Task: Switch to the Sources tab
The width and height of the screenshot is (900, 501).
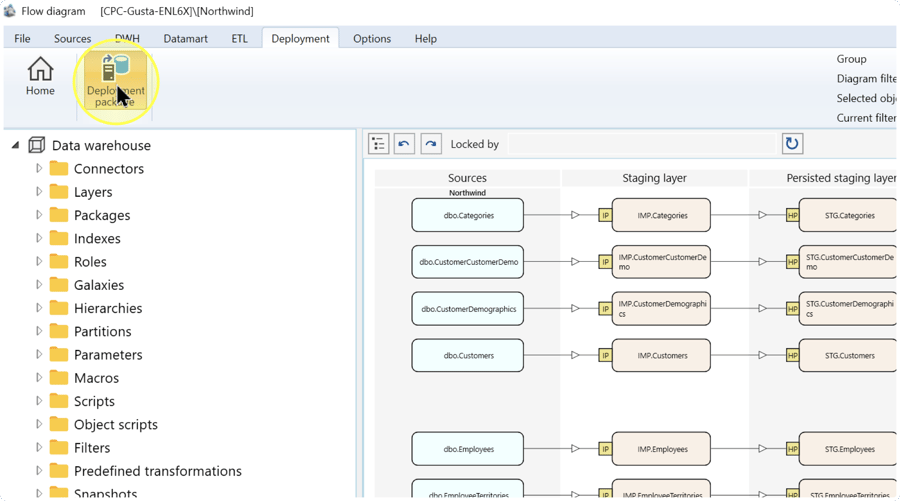Action: (x=72, y=38)
